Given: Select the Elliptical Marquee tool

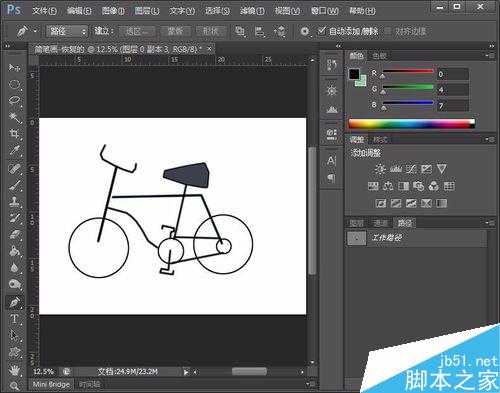Looking at the screenshot, I should coord(14,84).
